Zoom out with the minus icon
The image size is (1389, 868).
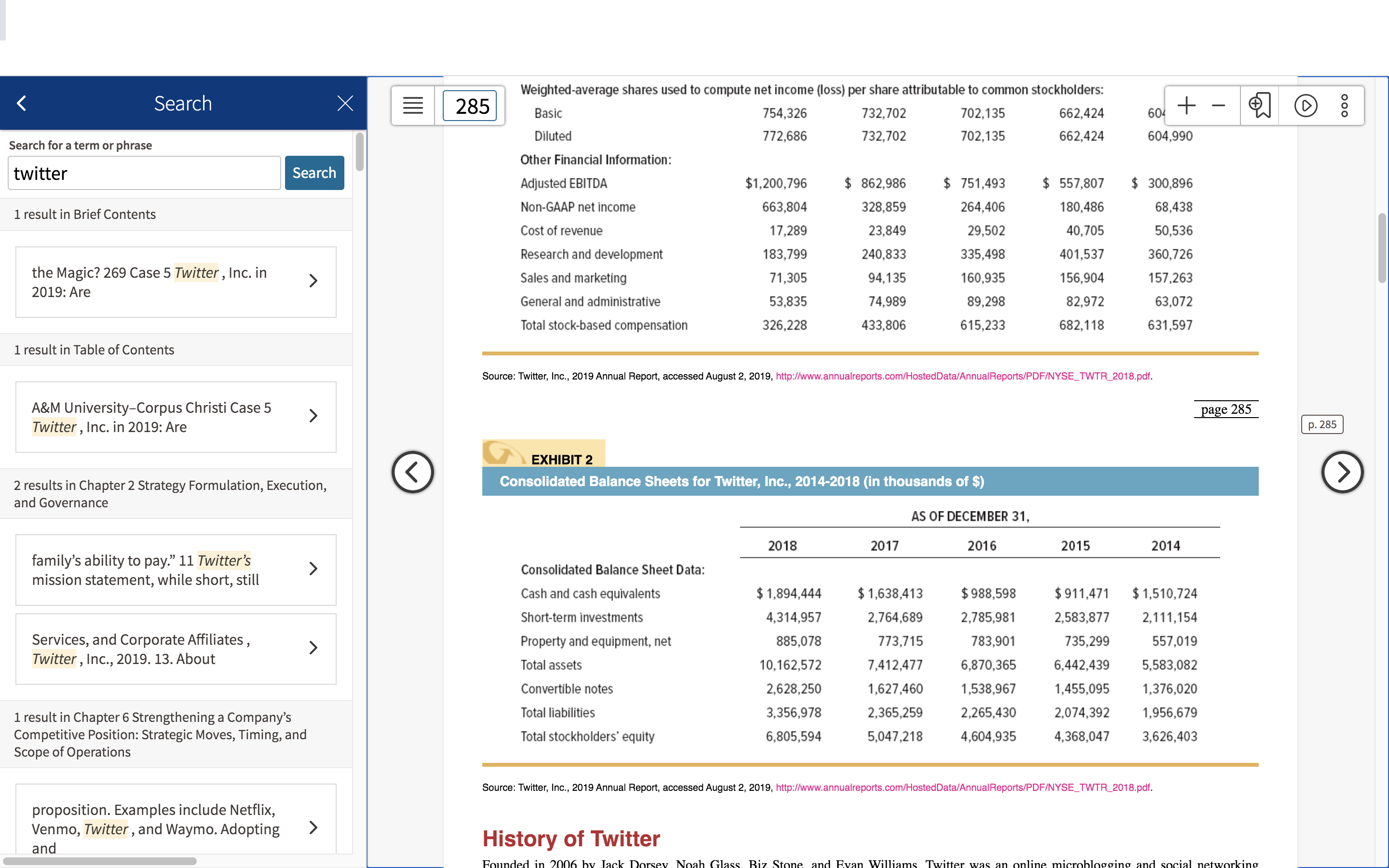pos(1219,106)
